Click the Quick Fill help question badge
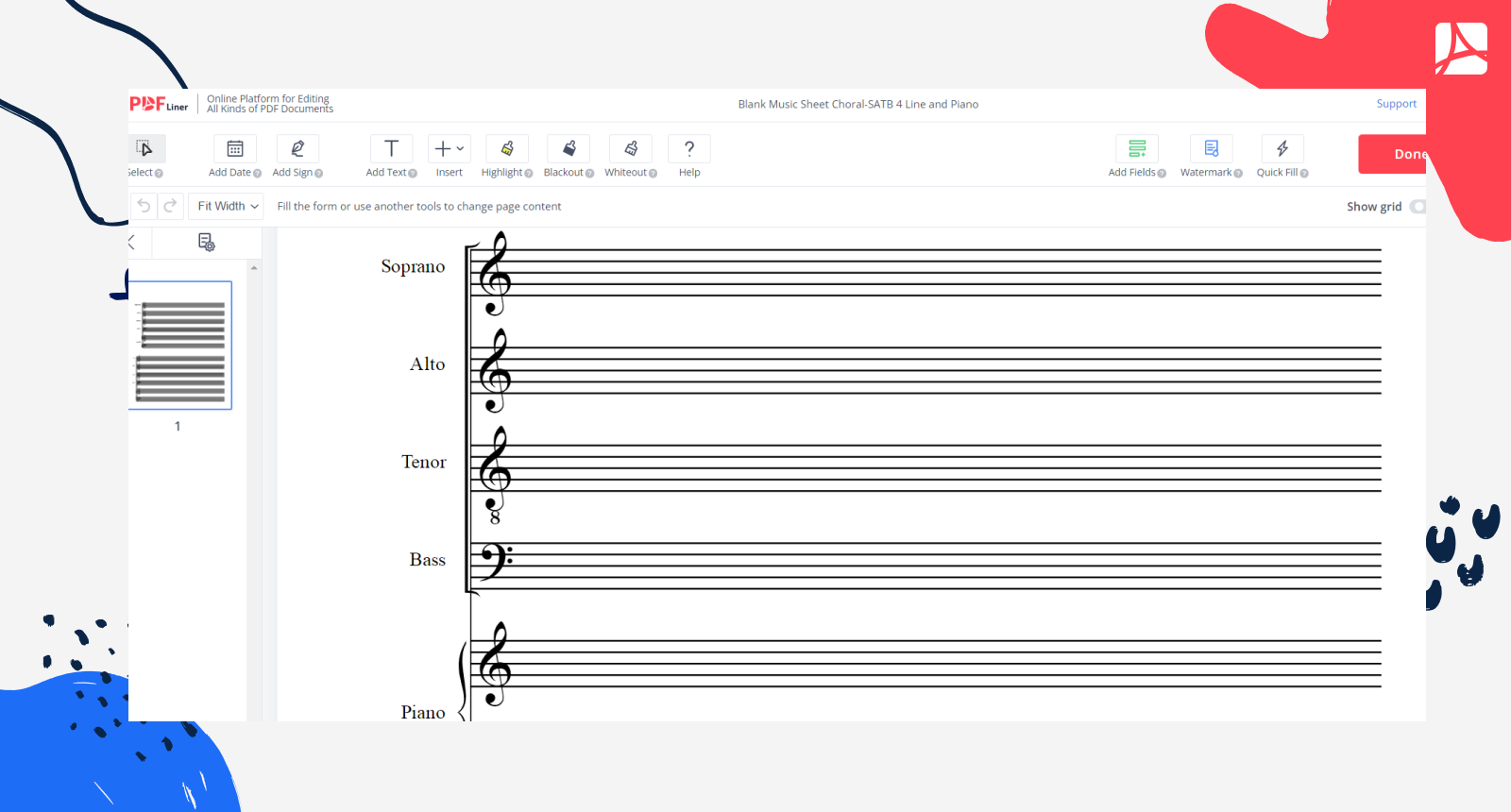The width and height of the screenshot is (1511, 812). 1304,174
